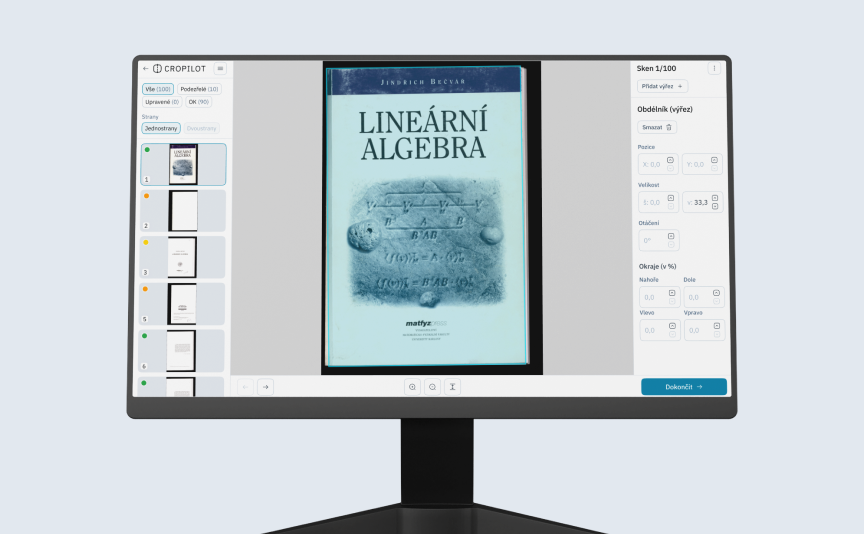Click the 'Obdélník (výřez)' heading
This screenshot has width=864, height=534.
[x=665, y=109]
